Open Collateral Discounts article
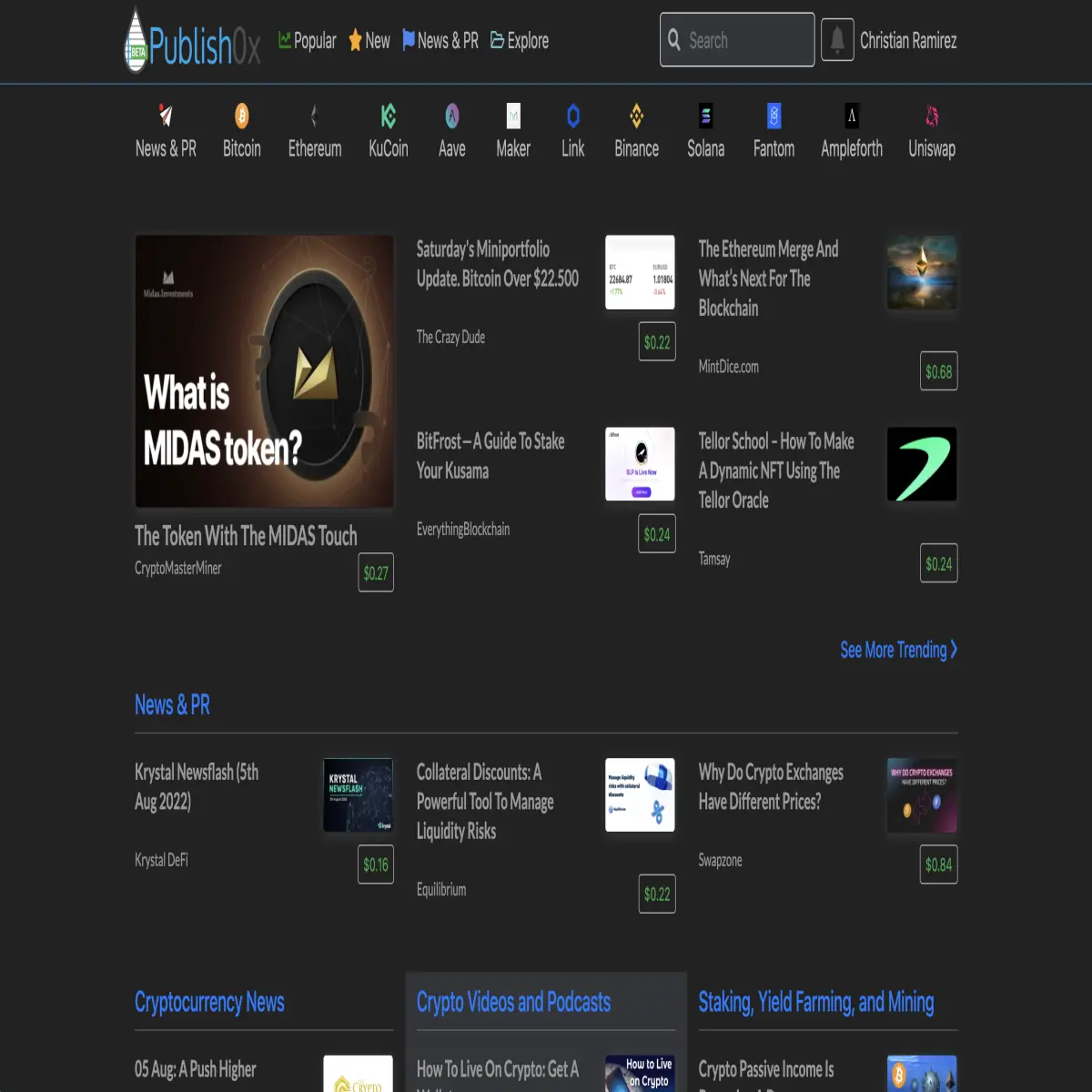The width and height of the screenshot is (1092, 1092). tap(485, 802)
